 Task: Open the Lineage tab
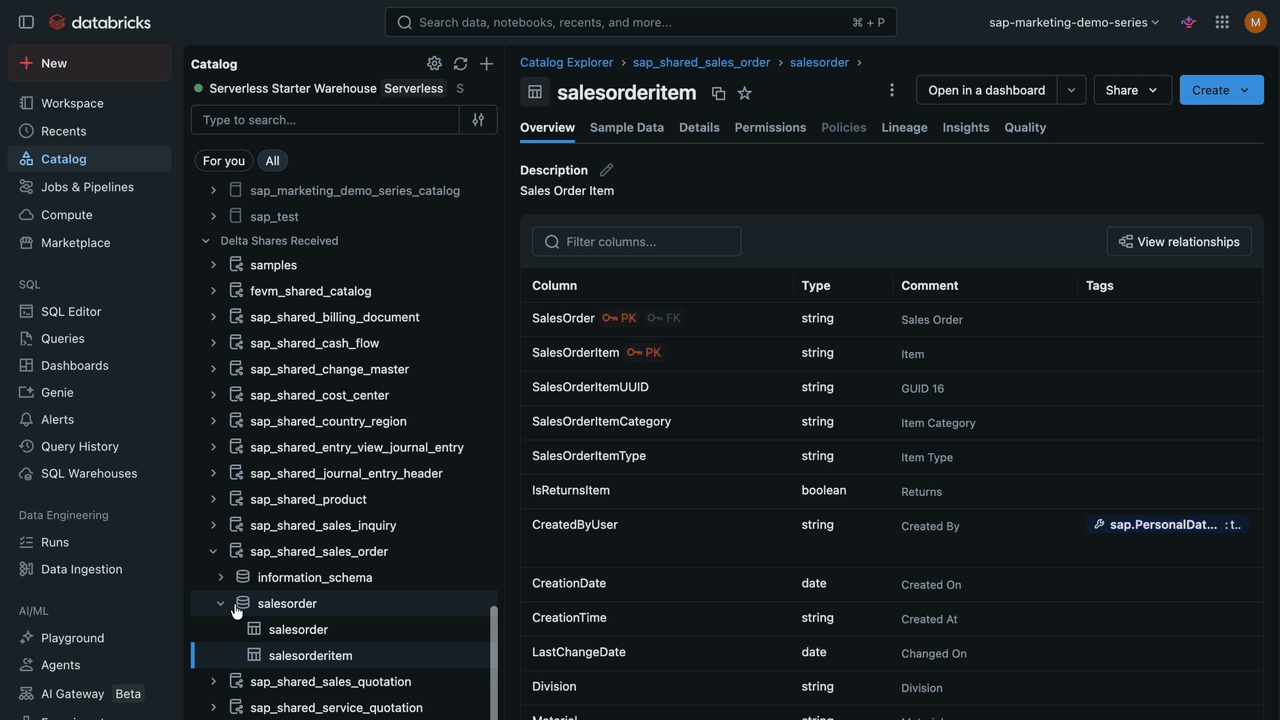click(904, 127)
